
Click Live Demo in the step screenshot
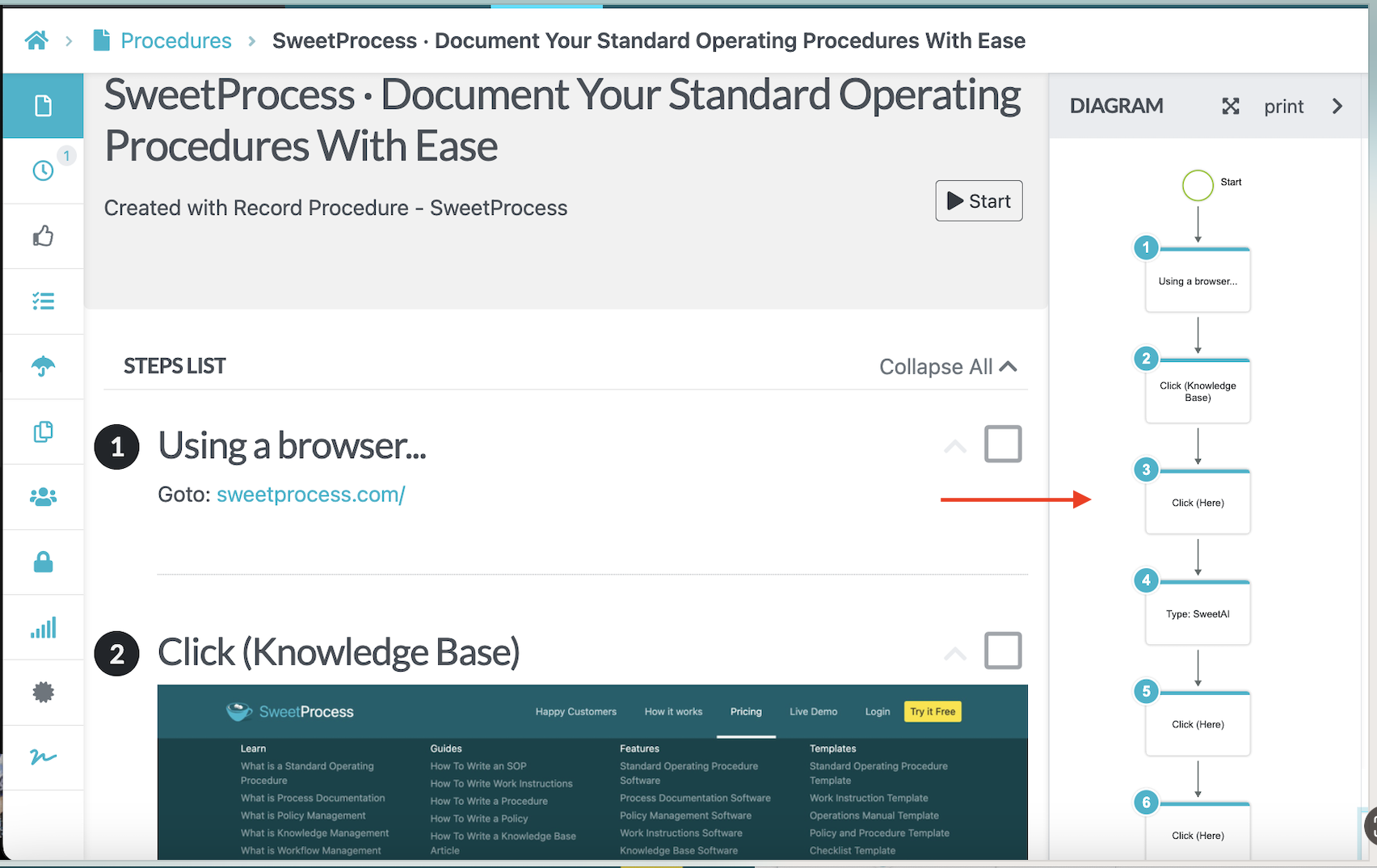click(813, 712)
